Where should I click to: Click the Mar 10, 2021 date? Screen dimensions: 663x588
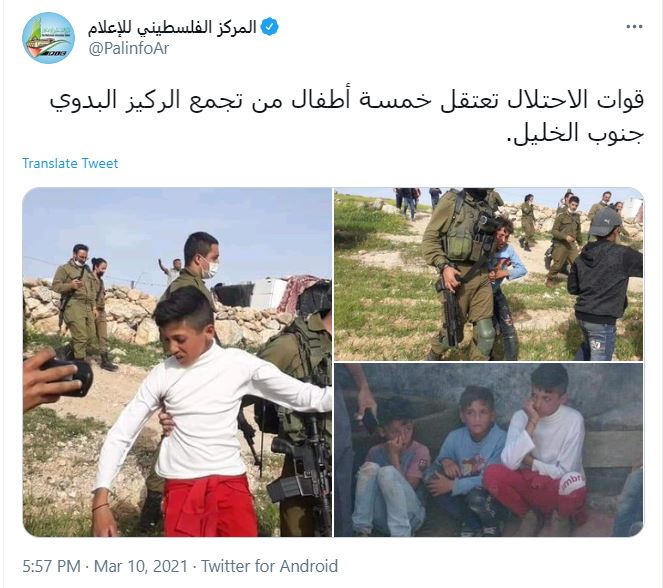point(141,566)
